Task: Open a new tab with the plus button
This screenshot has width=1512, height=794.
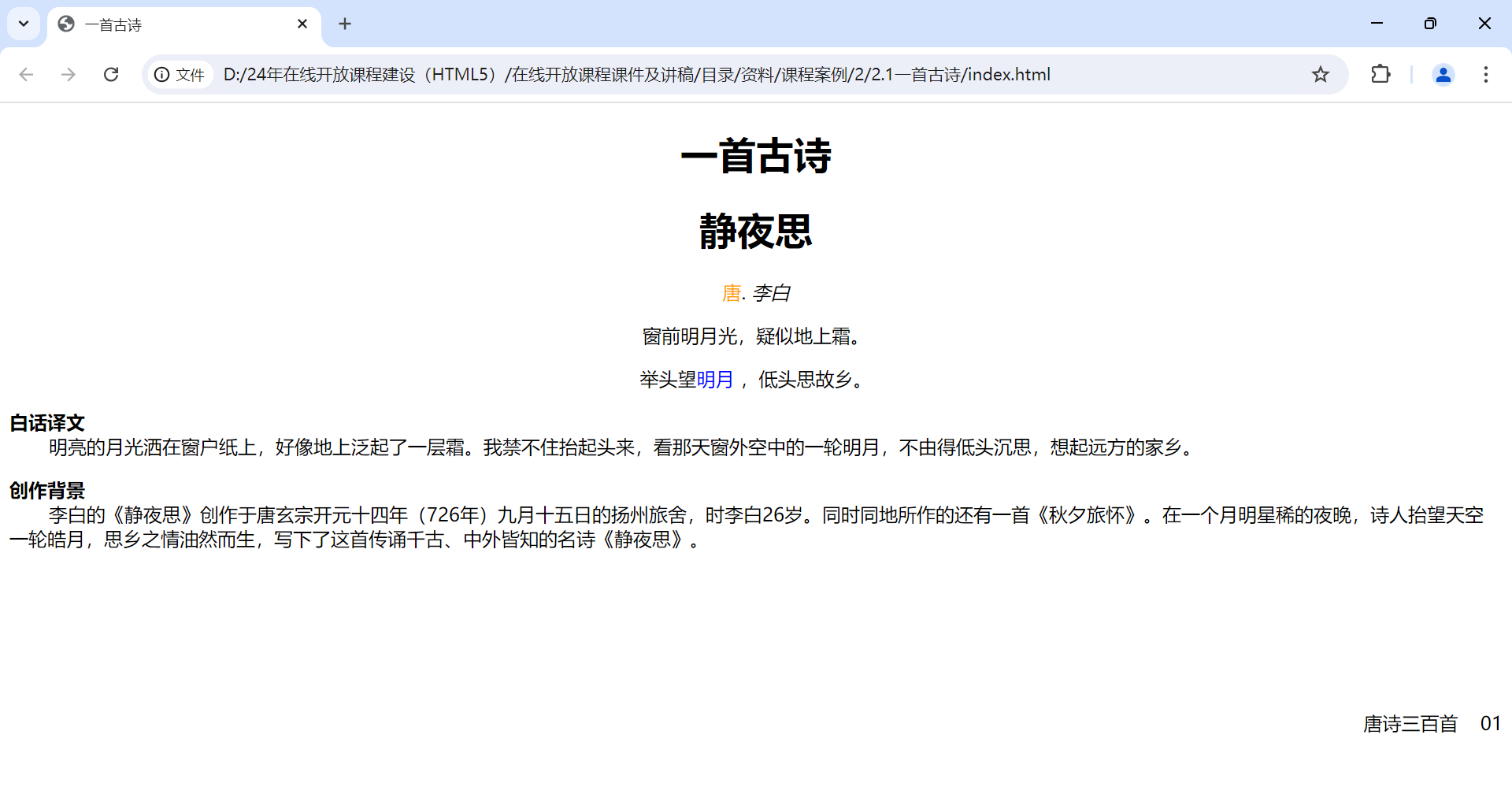Action: (345, 24)
